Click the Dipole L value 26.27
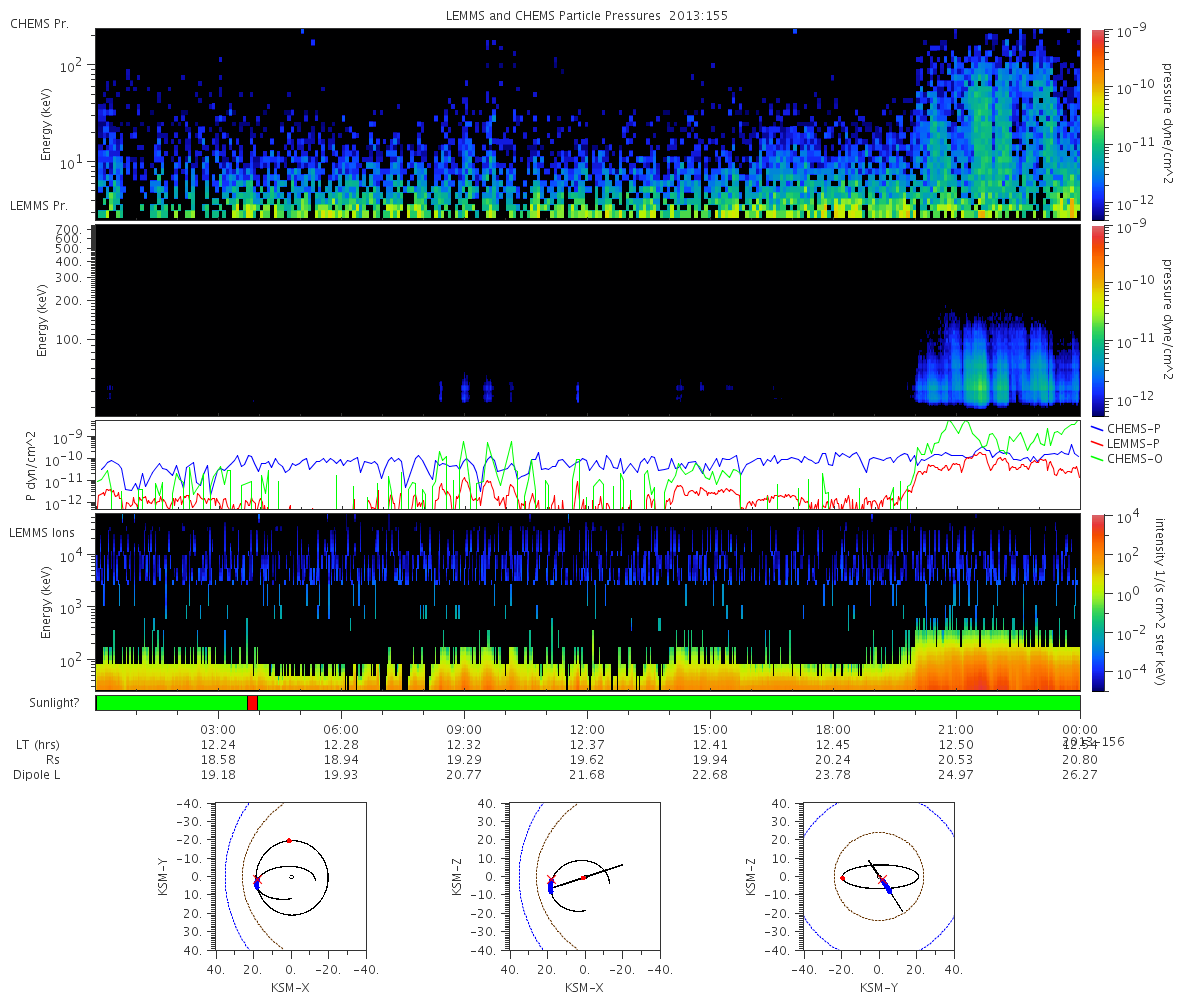 1080,775
